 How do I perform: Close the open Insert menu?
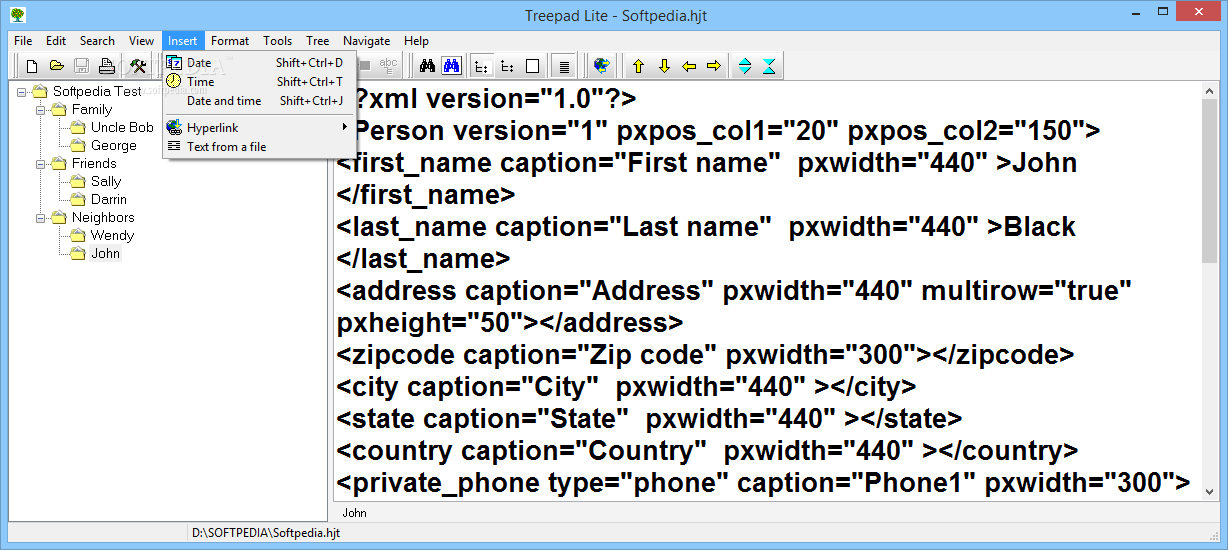point(183,41)
